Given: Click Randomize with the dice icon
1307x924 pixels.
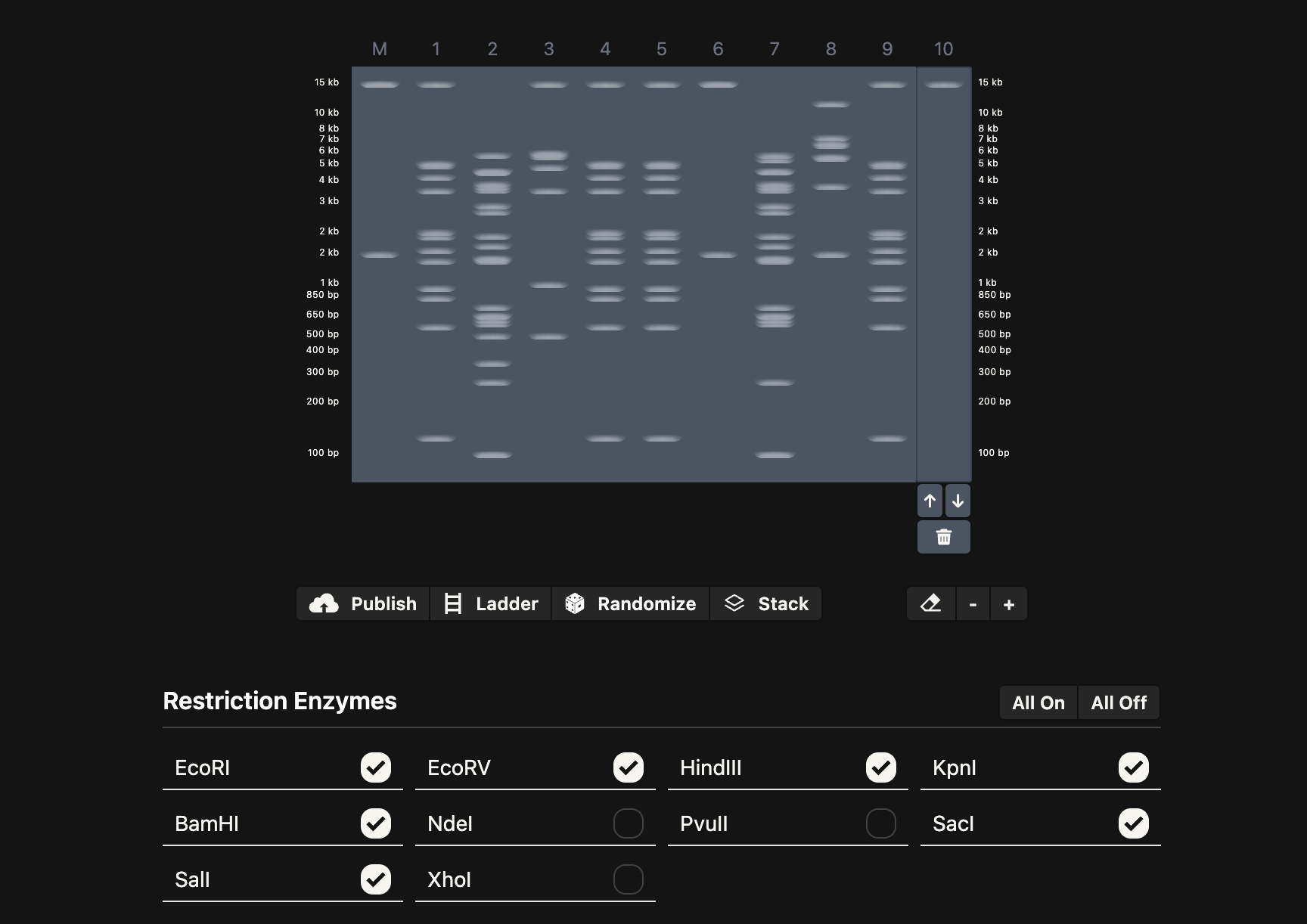Looking at the screenshot, I should click(630, 603).
